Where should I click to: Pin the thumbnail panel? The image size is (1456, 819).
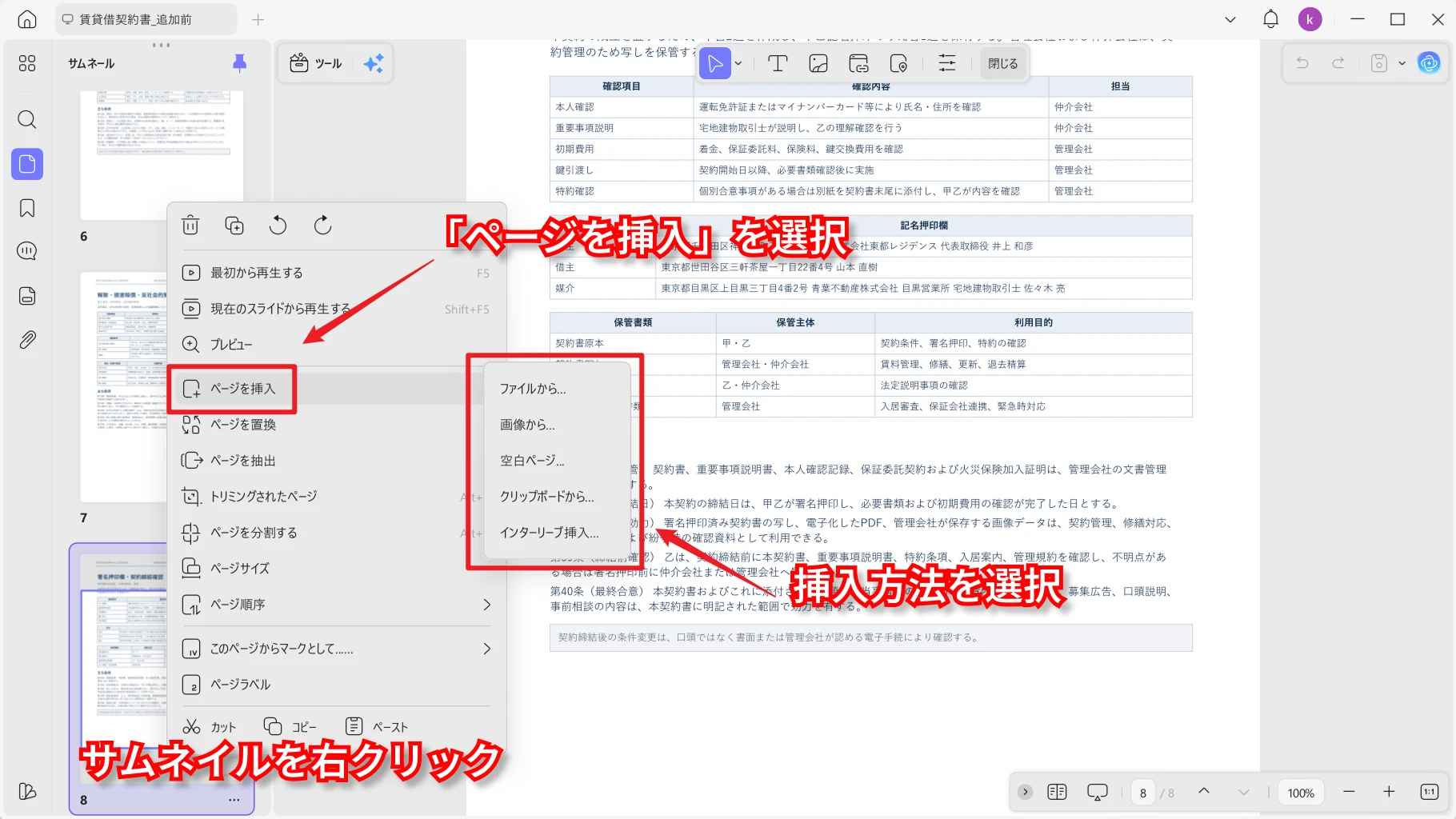[x=239, y=63]
